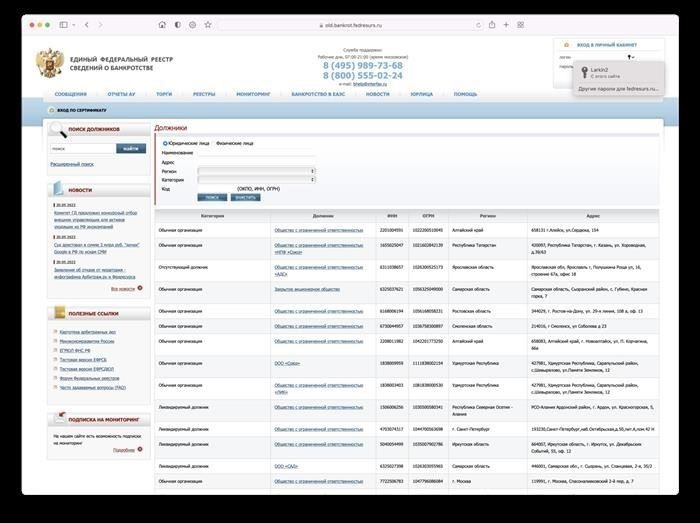The image size is (700, 523).
Task: Open a new tab with the plus icon
Action: click(x=506, y=25)
